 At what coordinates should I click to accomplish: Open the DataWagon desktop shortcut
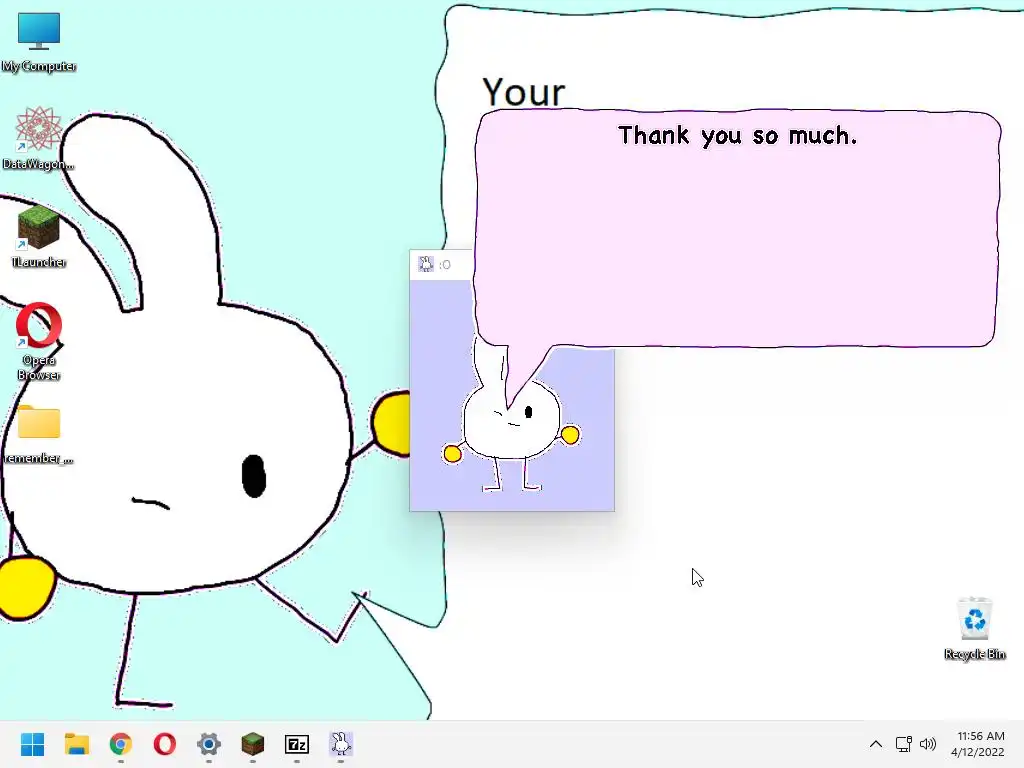[x=39, y=138]
